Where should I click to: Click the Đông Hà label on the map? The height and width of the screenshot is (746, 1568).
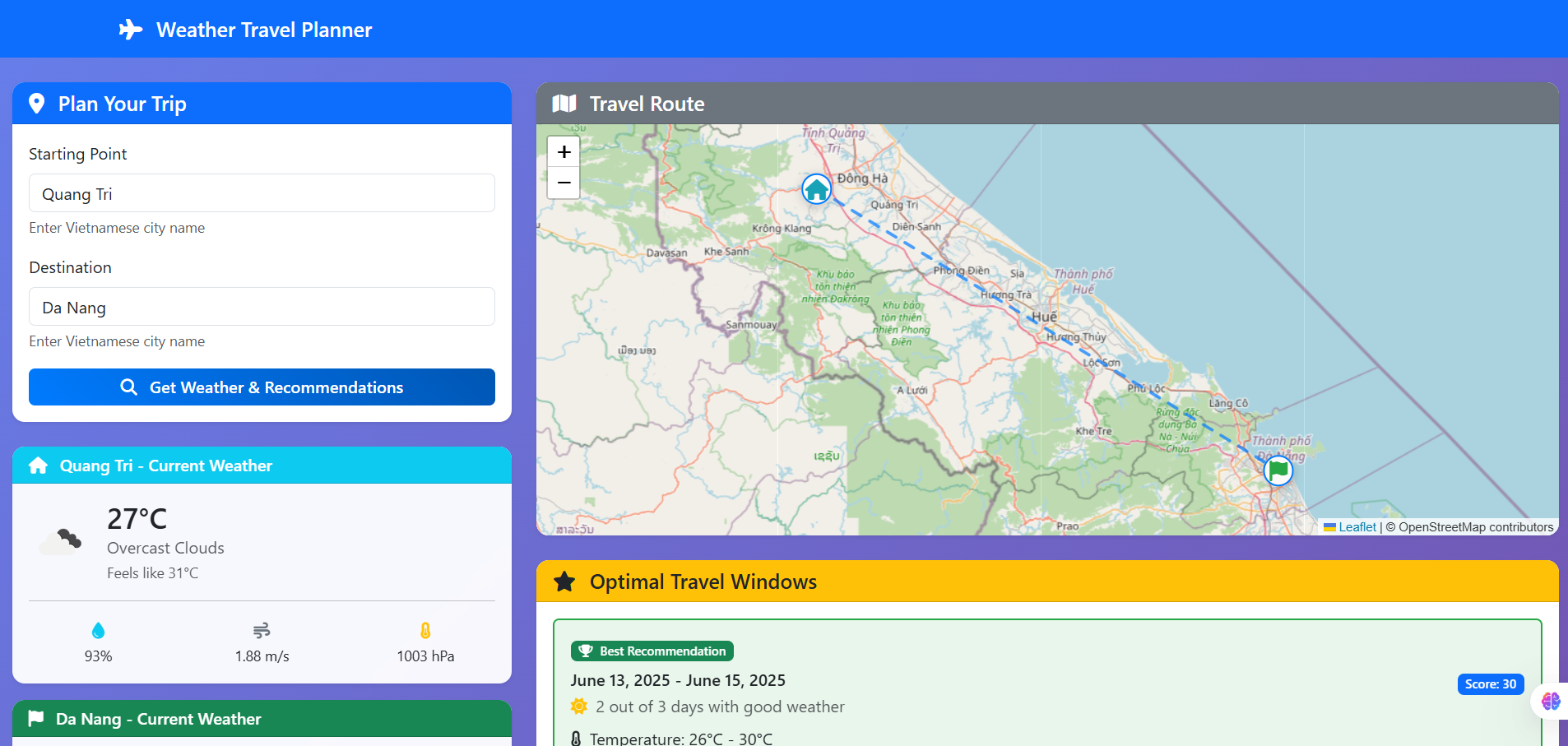[862, 178]
